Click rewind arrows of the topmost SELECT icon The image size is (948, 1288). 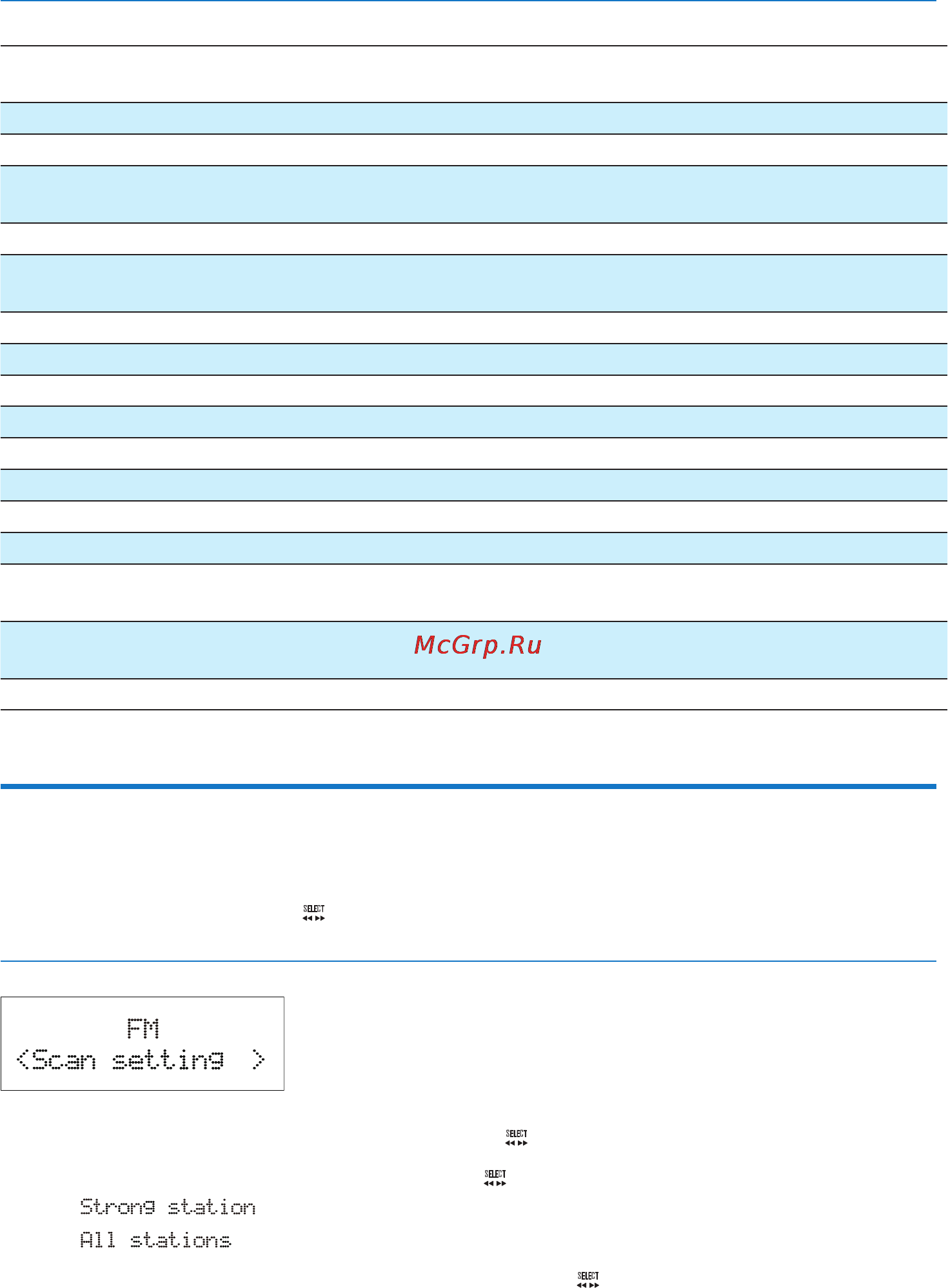pyautogui.click(x=308, y=918)
